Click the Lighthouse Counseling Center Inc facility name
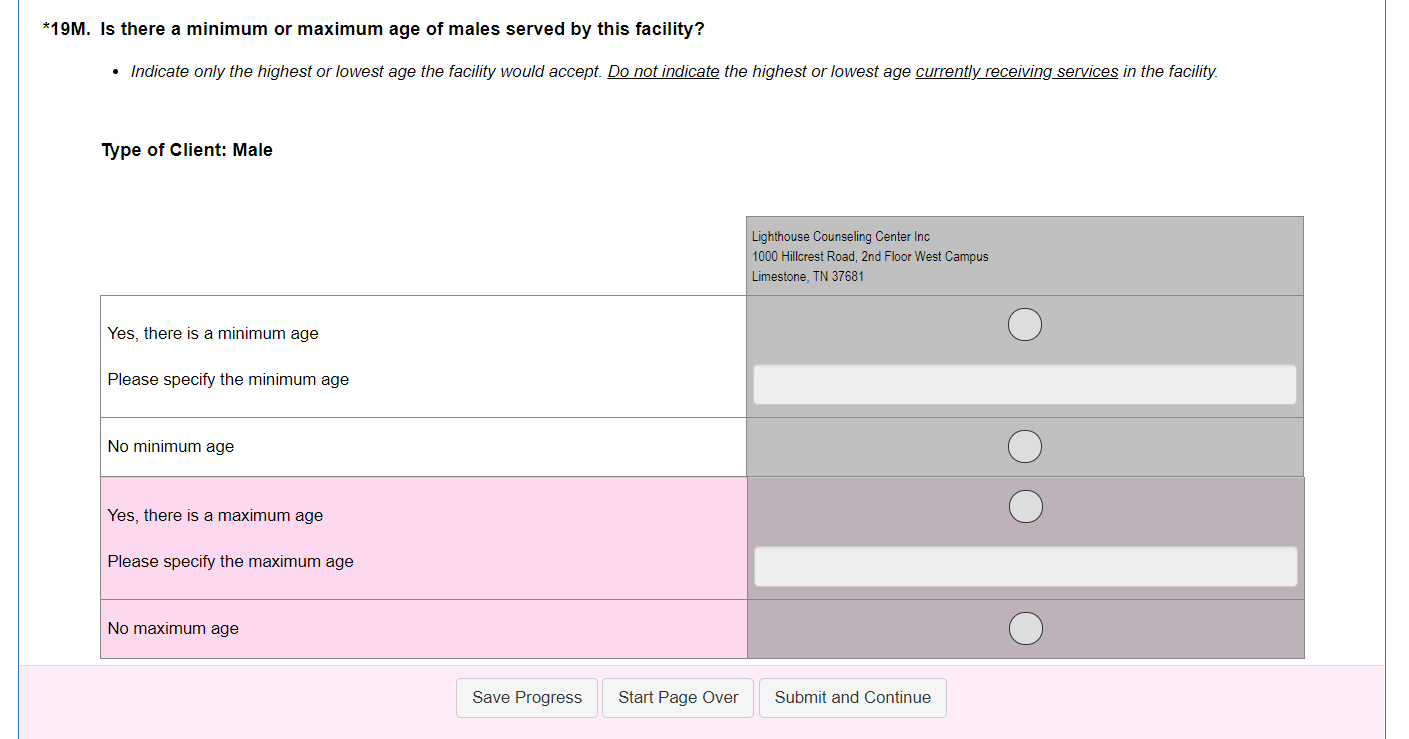The image size is (1409, 739). [x=840, y=237]
